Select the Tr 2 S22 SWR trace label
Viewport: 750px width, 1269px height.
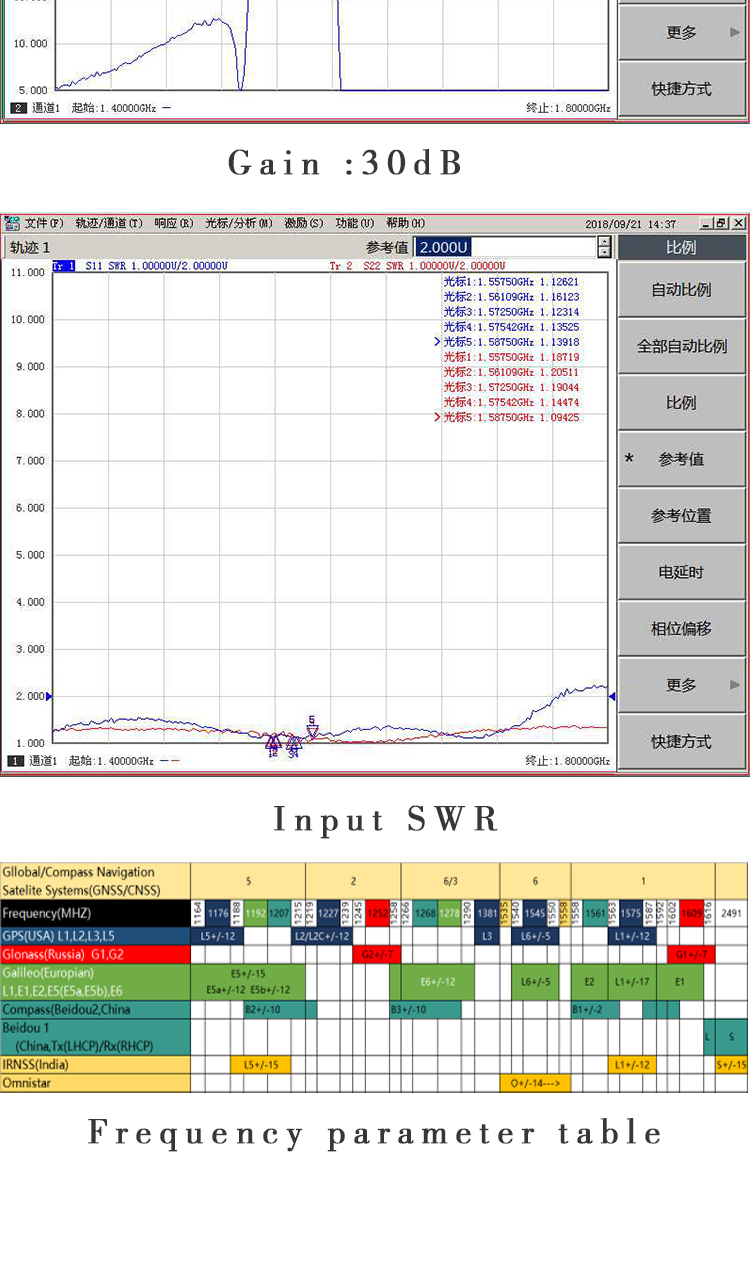417,266
